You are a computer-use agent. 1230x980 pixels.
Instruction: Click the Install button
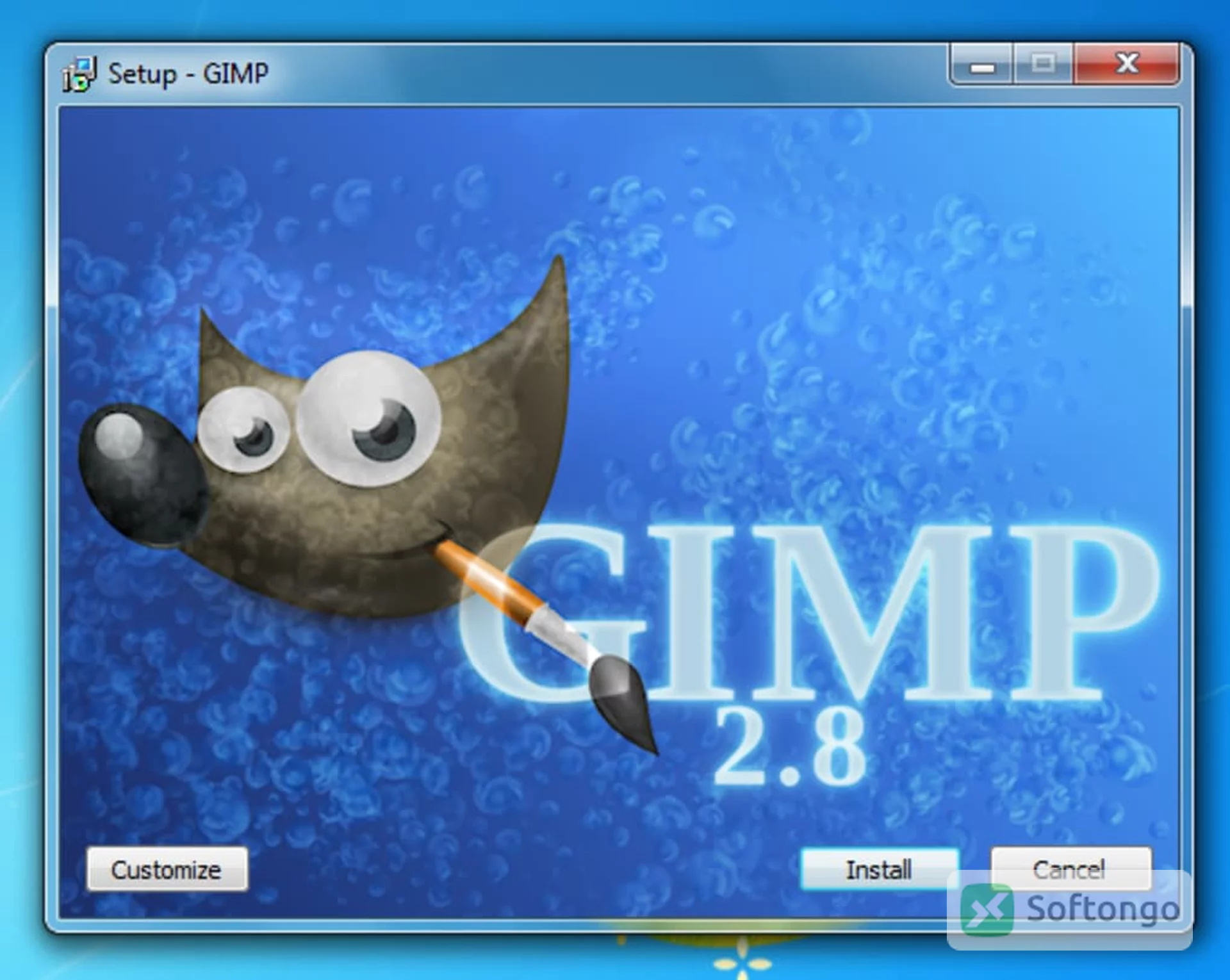click(x=879, y=869)
